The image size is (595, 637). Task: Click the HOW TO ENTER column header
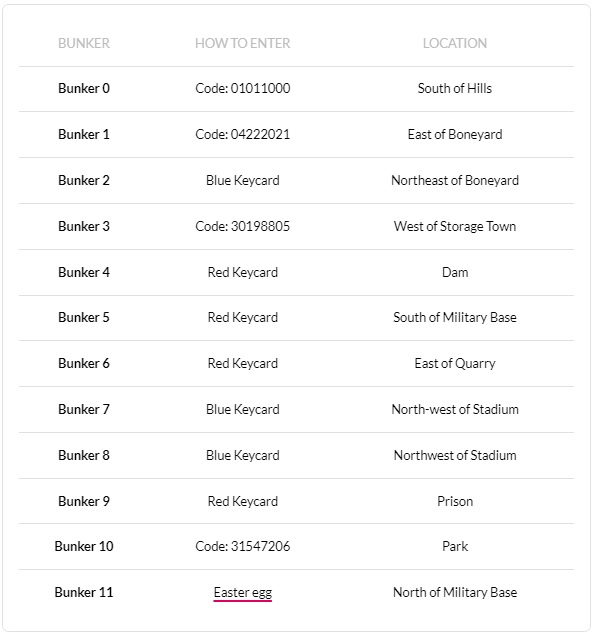click(242, 43)
